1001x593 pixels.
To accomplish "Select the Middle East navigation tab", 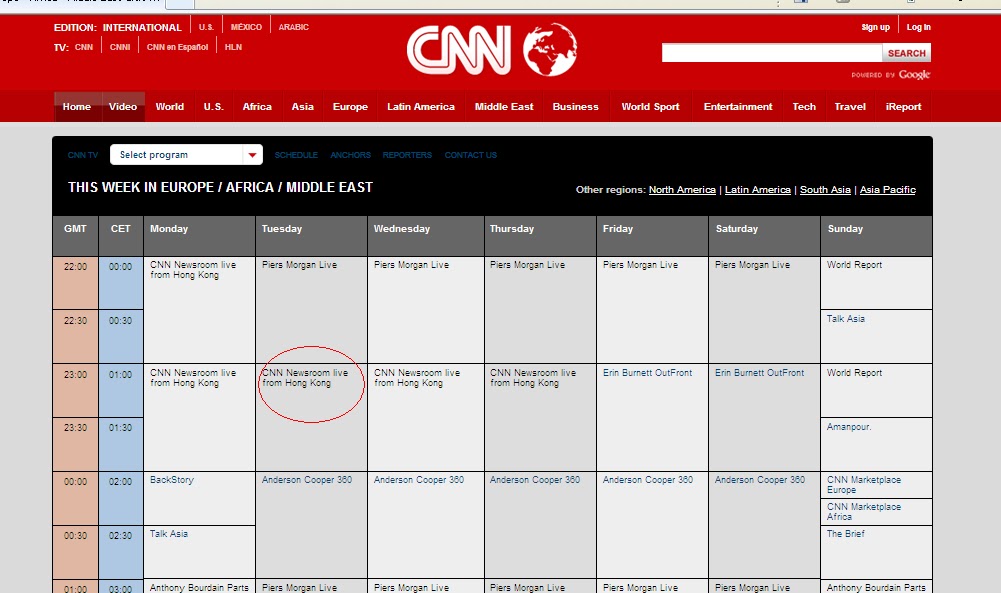I will tap(504, 106).
